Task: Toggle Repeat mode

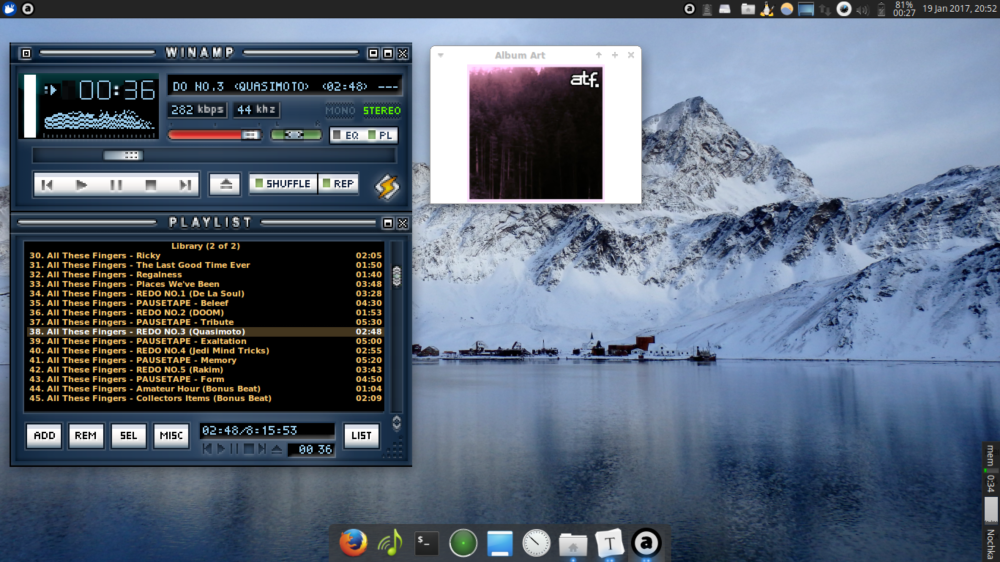Action: [338, 184]
